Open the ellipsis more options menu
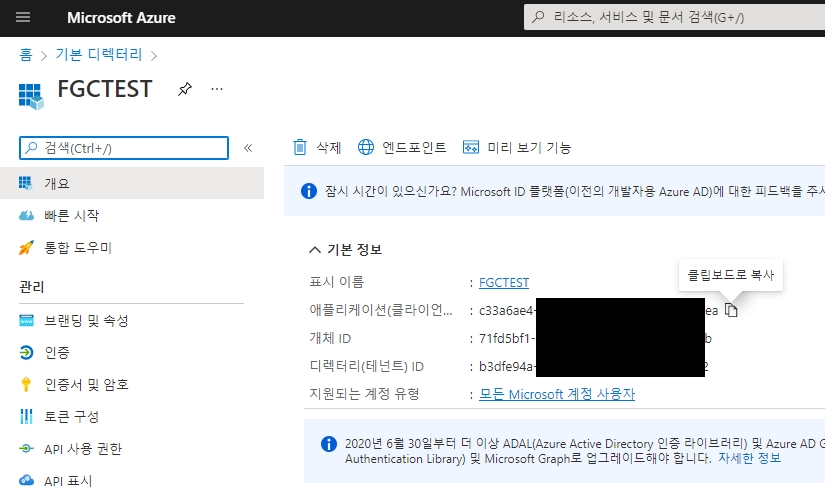This screenshot has height=490, width=825. click(x=217, y=89)
